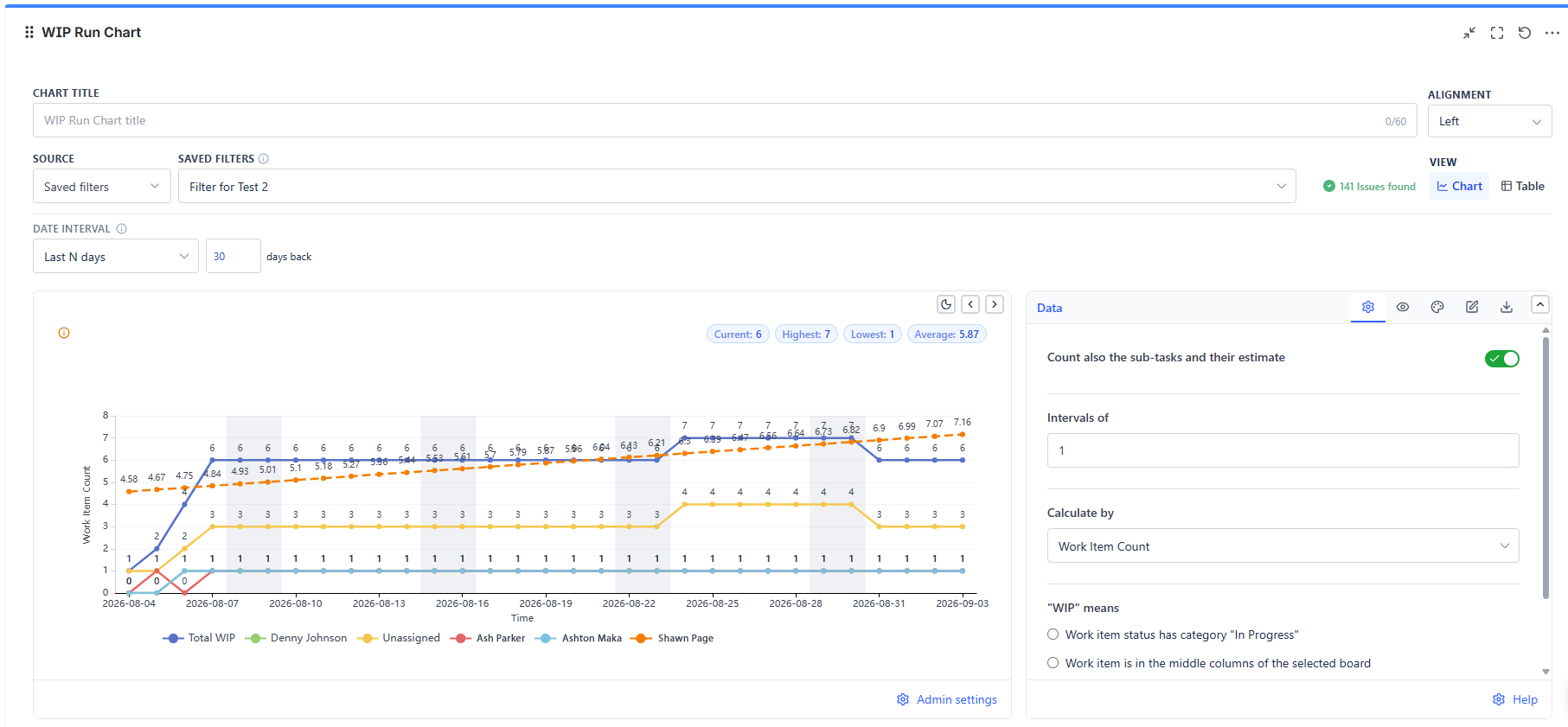Click the days back number field
This screenshot has height=727, width=1568.
click(234, 256)
